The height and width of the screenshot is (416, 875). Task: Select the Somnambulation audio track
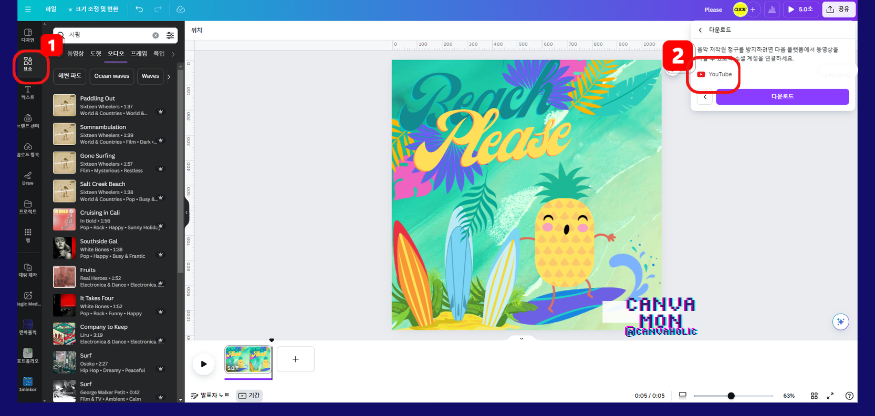pos(109,133)
